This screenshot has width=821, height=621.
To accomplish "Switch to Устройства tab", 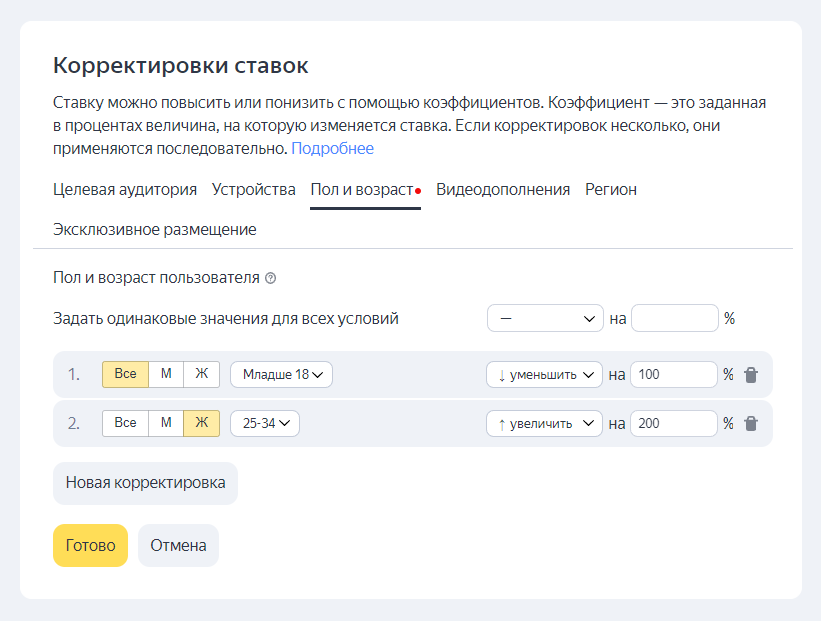I will click(x=254, y=189).
